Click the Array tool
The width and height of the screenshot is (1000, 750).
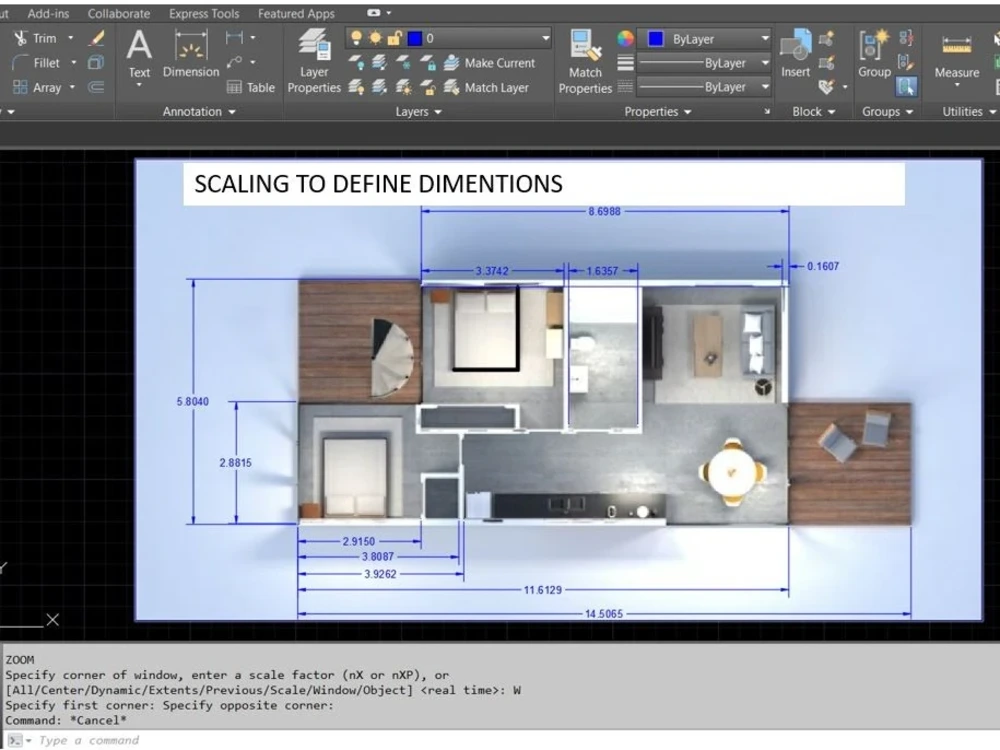45,87
